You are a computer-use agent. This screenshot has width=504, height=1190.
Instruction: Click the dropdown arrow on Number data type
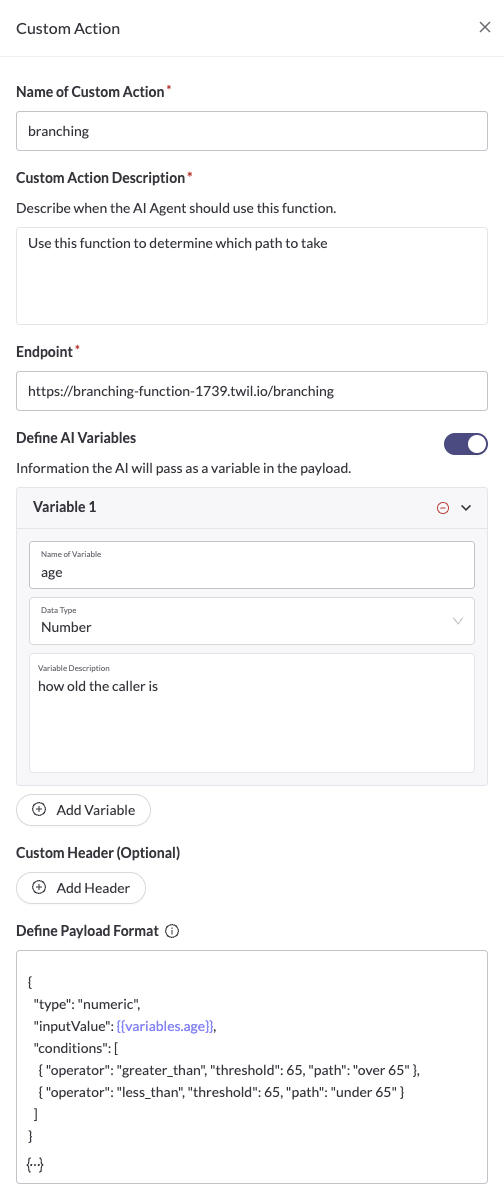pyautogui.click(x=458, y=621)
